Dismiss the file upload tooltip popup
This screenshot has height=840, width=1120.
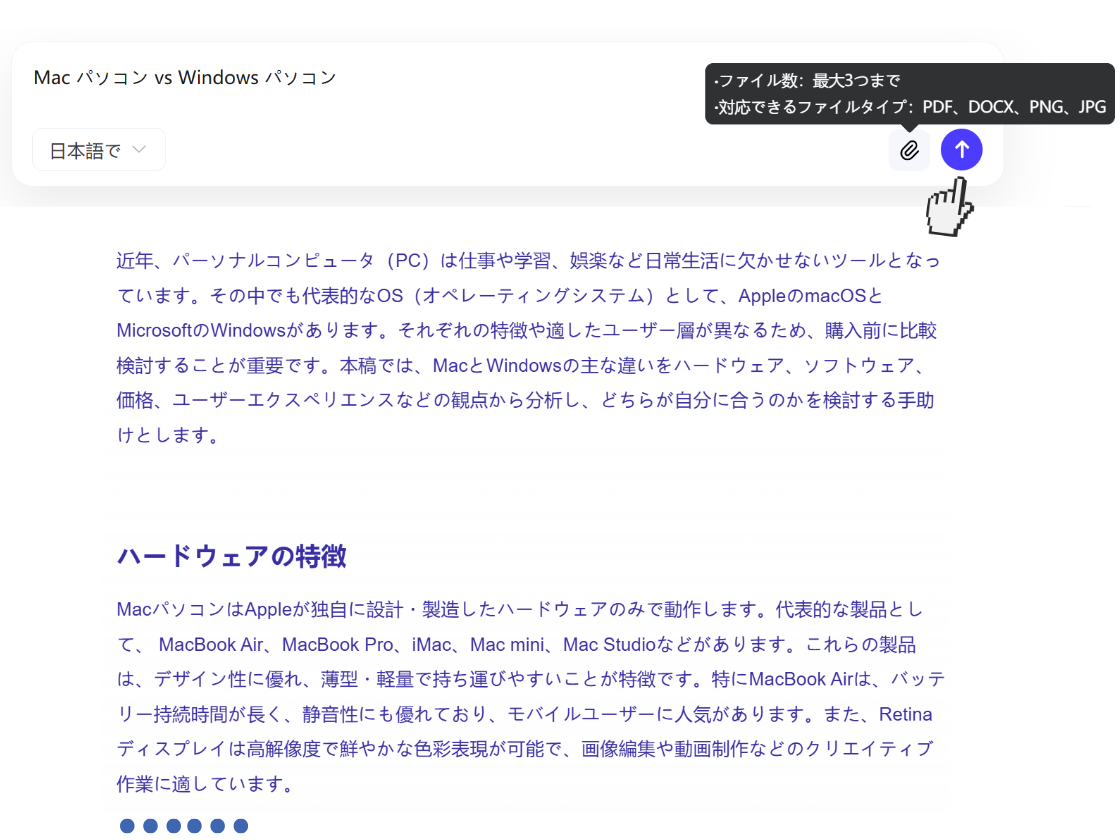coord(909,95)
